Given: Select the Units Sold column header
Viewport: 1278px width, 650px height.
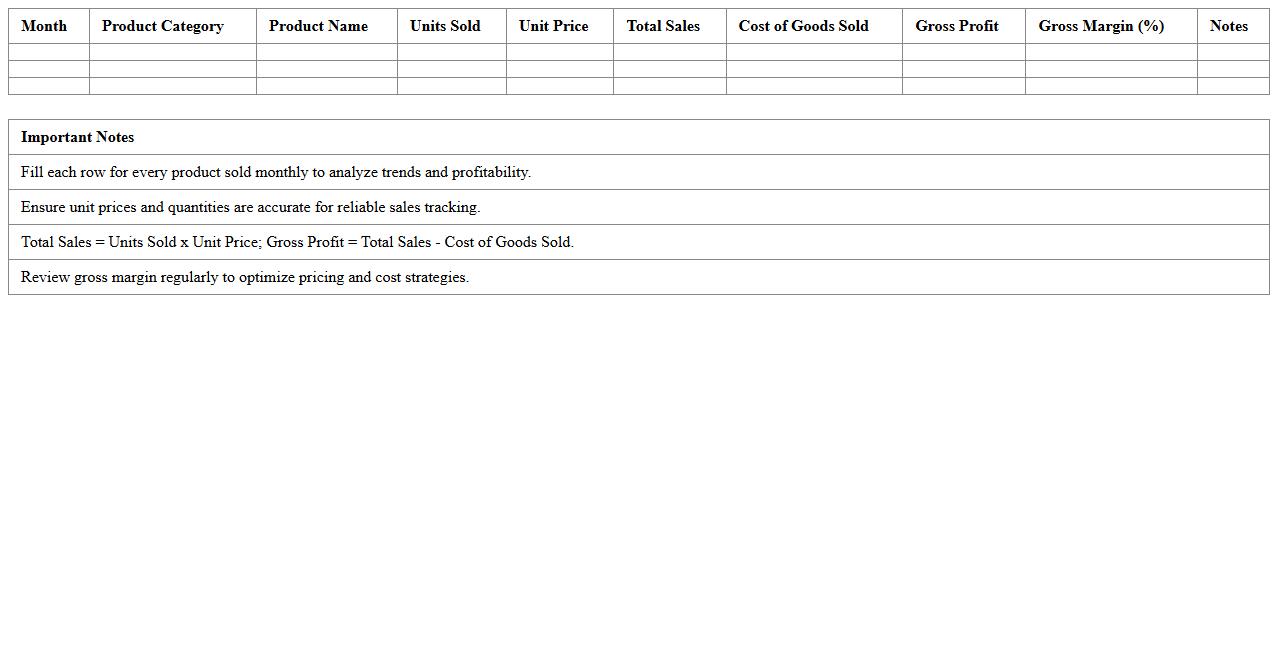Looking at the screenshot, I should (445, 26).
